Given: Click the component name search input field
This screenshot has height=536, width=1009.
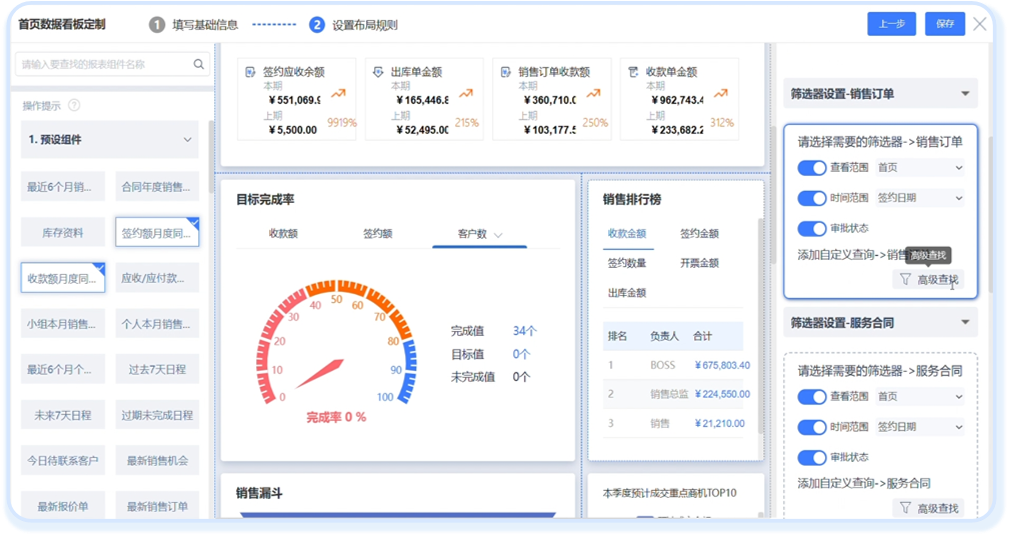Looking at the screenshot, I should [105, 65].
